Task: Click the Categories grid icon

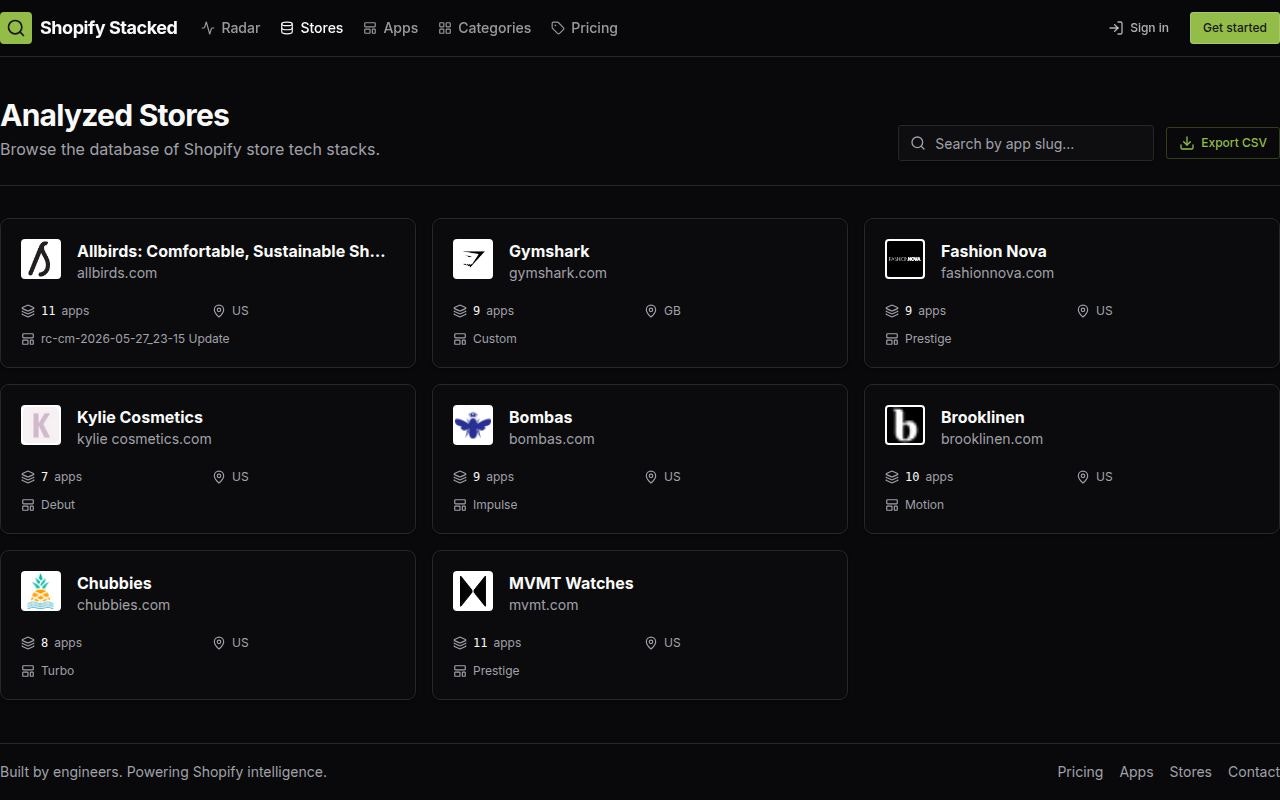Action: (x=445, y=28)
